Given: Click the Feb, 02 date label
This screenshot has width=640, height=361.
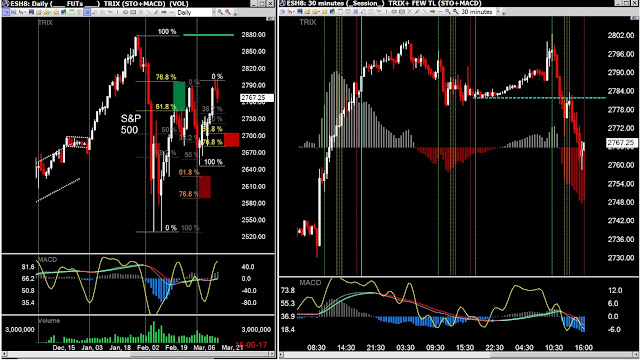Looking at the screenshot, I should tap(148, 348).
